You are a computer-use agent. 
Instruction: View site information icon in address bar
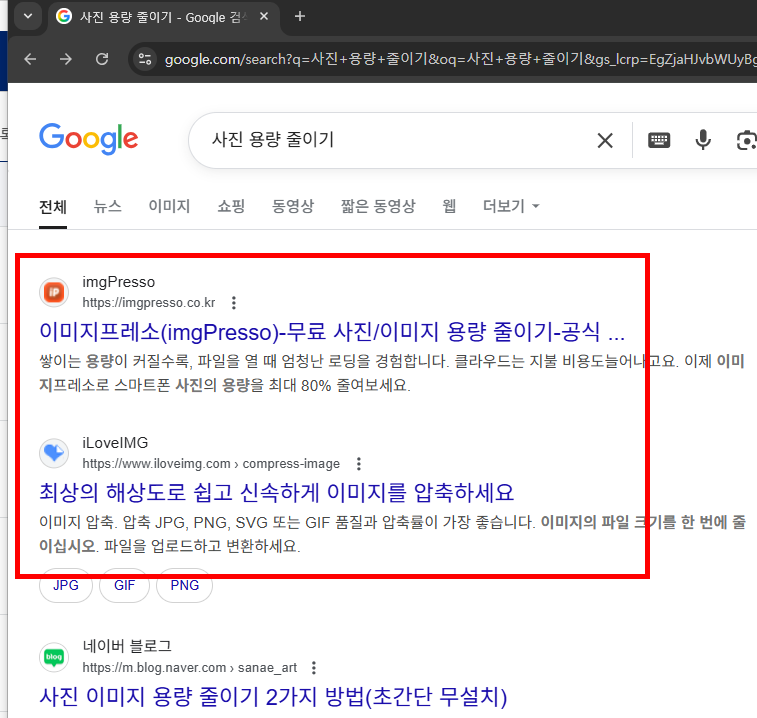[x=145, y=59]
